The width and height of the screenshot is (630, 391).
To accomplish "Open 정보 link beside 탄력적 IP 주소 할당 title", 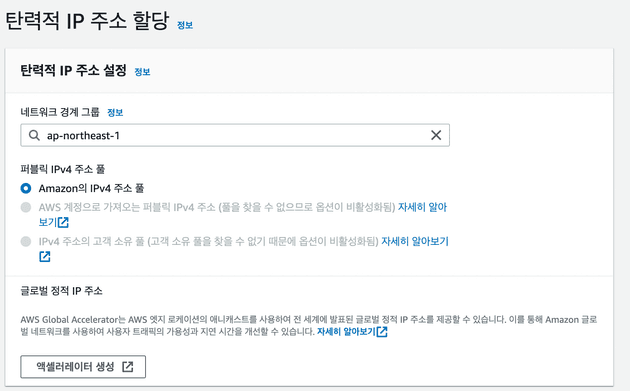I will point(185,25).
